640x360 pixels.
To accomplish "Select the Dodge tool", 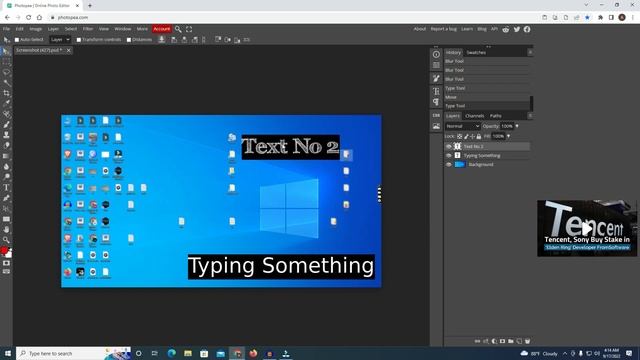I will click(x=6, y=177).
